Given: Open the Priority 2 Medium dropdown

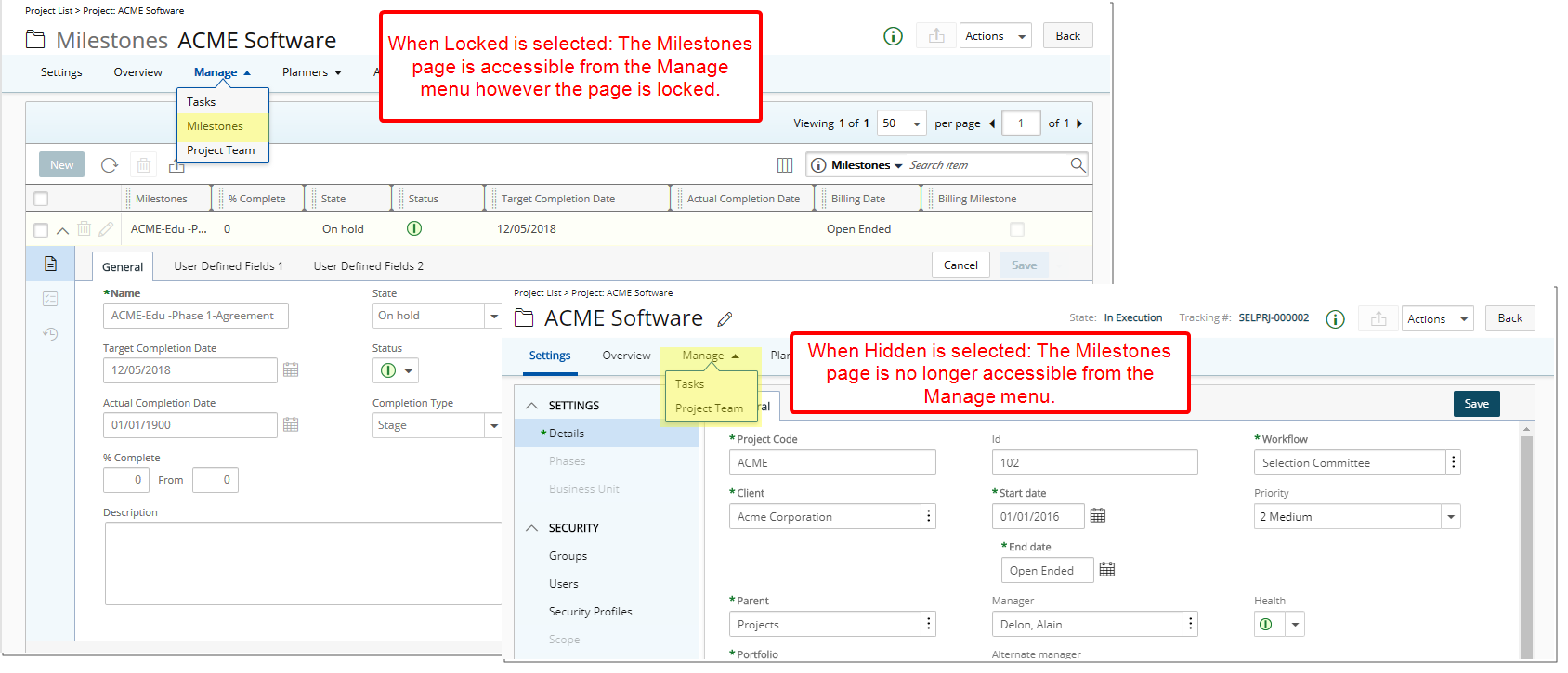Looking at the screenshot, I should pyautogui.click(x=1450, y=516).
